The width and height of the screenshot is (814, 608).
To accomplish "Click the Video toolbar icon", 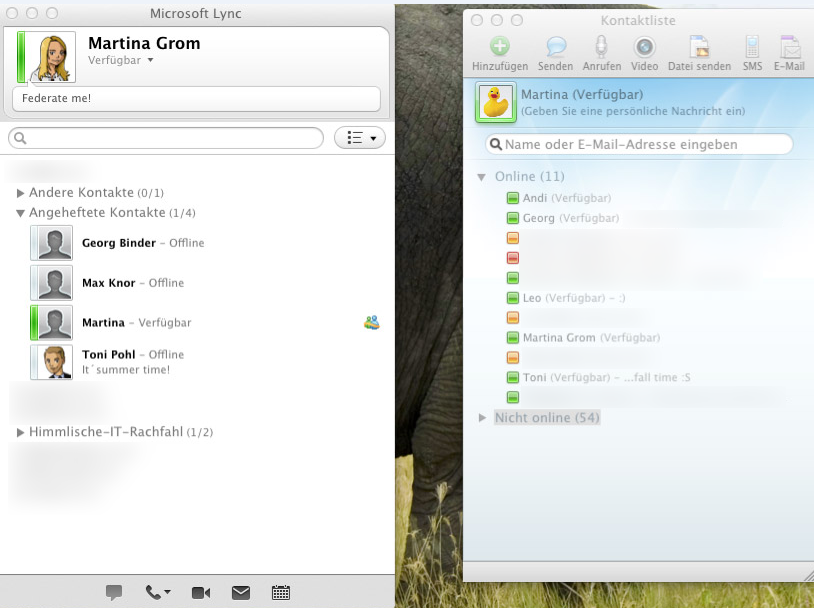I will (x=645, y=47).
